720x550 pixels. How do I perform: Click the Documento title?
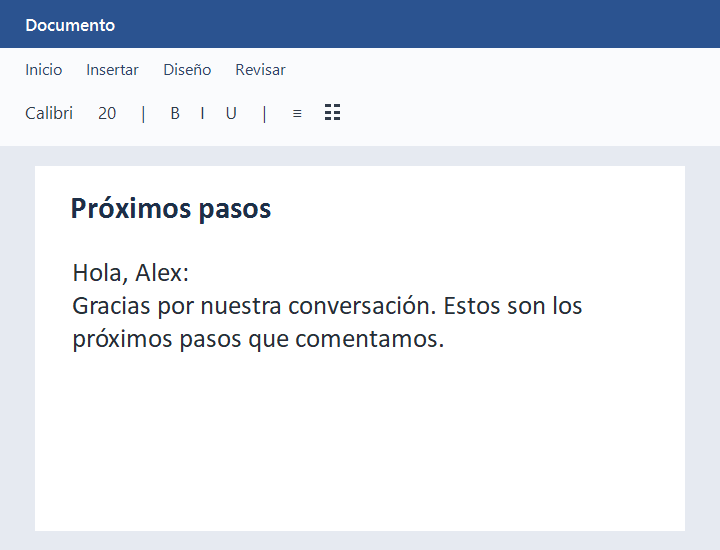tap(70, 25)
